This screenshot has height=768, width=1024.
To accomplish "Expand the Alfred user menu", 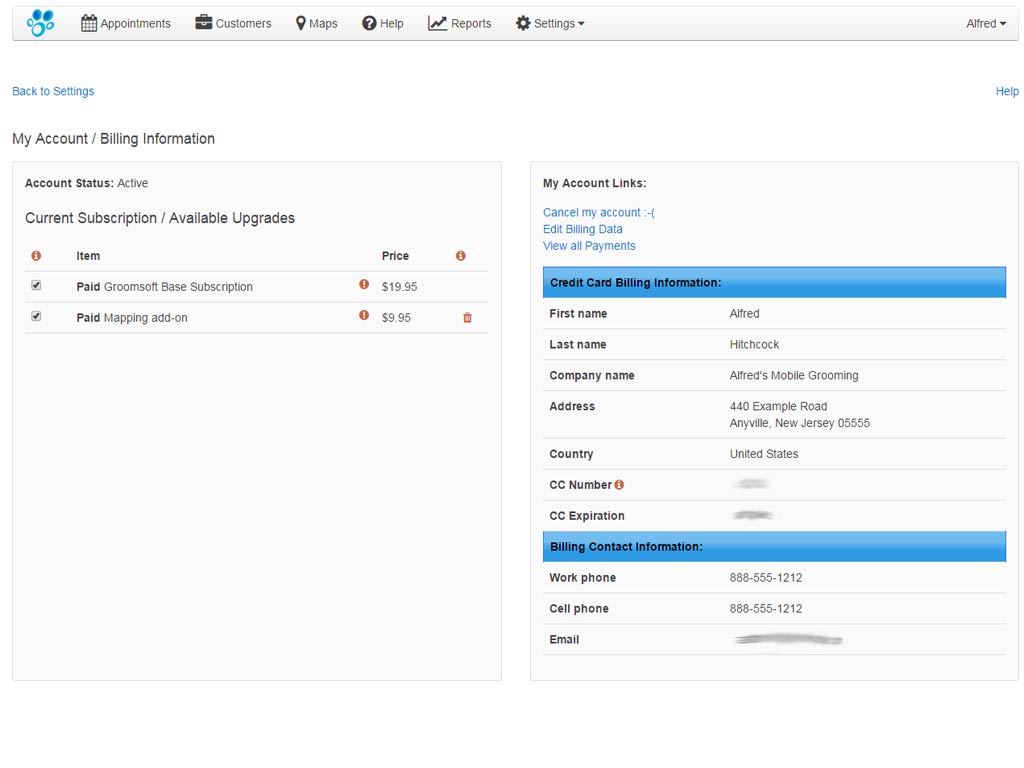I will tap(985, 23).
